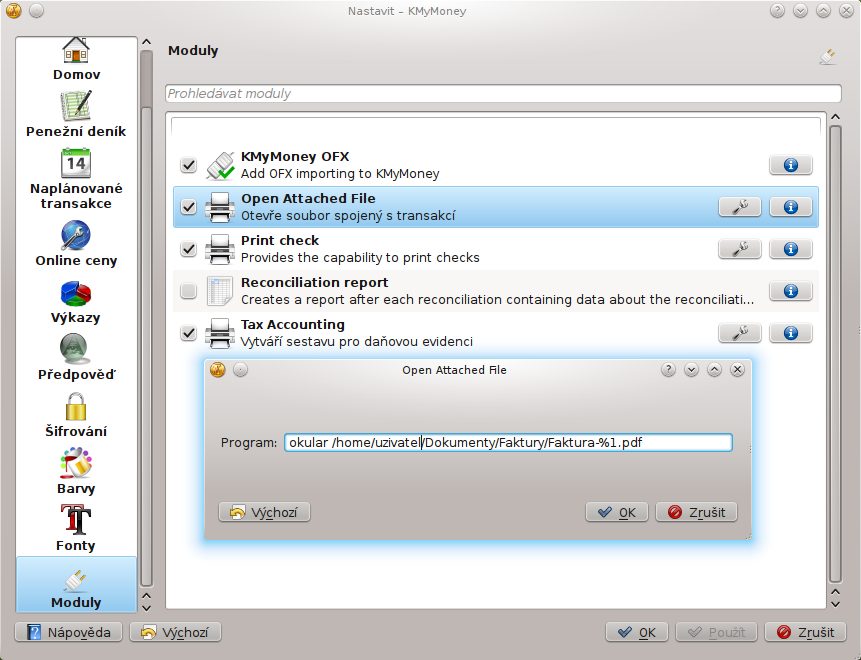The width and height of the screenshot is (861, 660).
Task: Click help button in Open Attached File dialog
Action: pyautogui.click(x=668, y=370)
